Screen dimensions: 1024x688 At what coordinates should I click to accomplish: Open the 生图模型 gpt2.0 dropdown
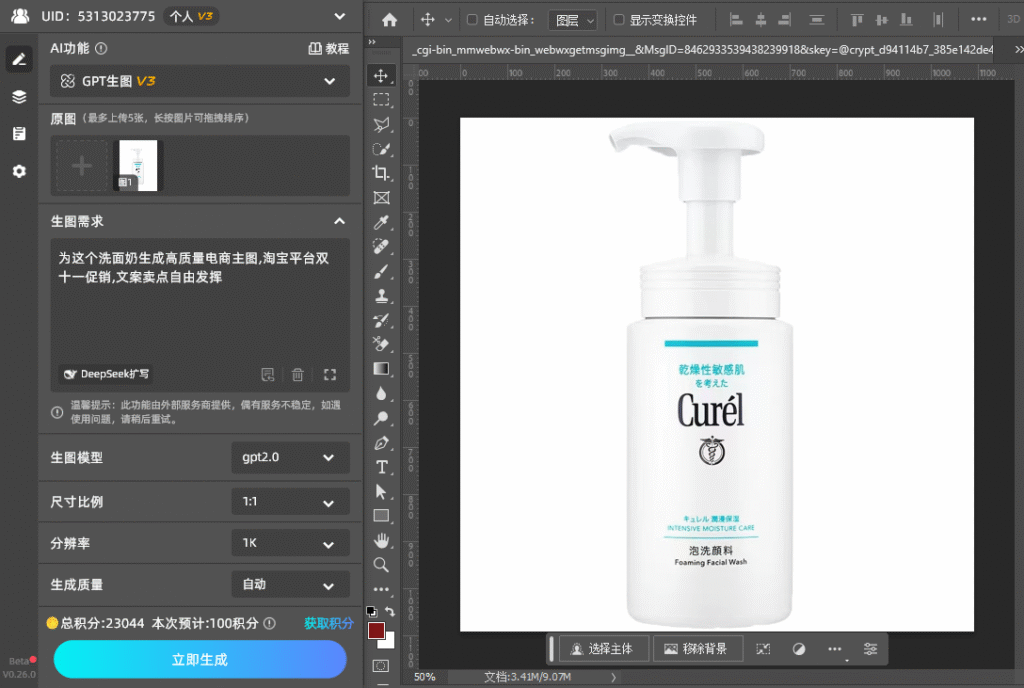point(291,458)
